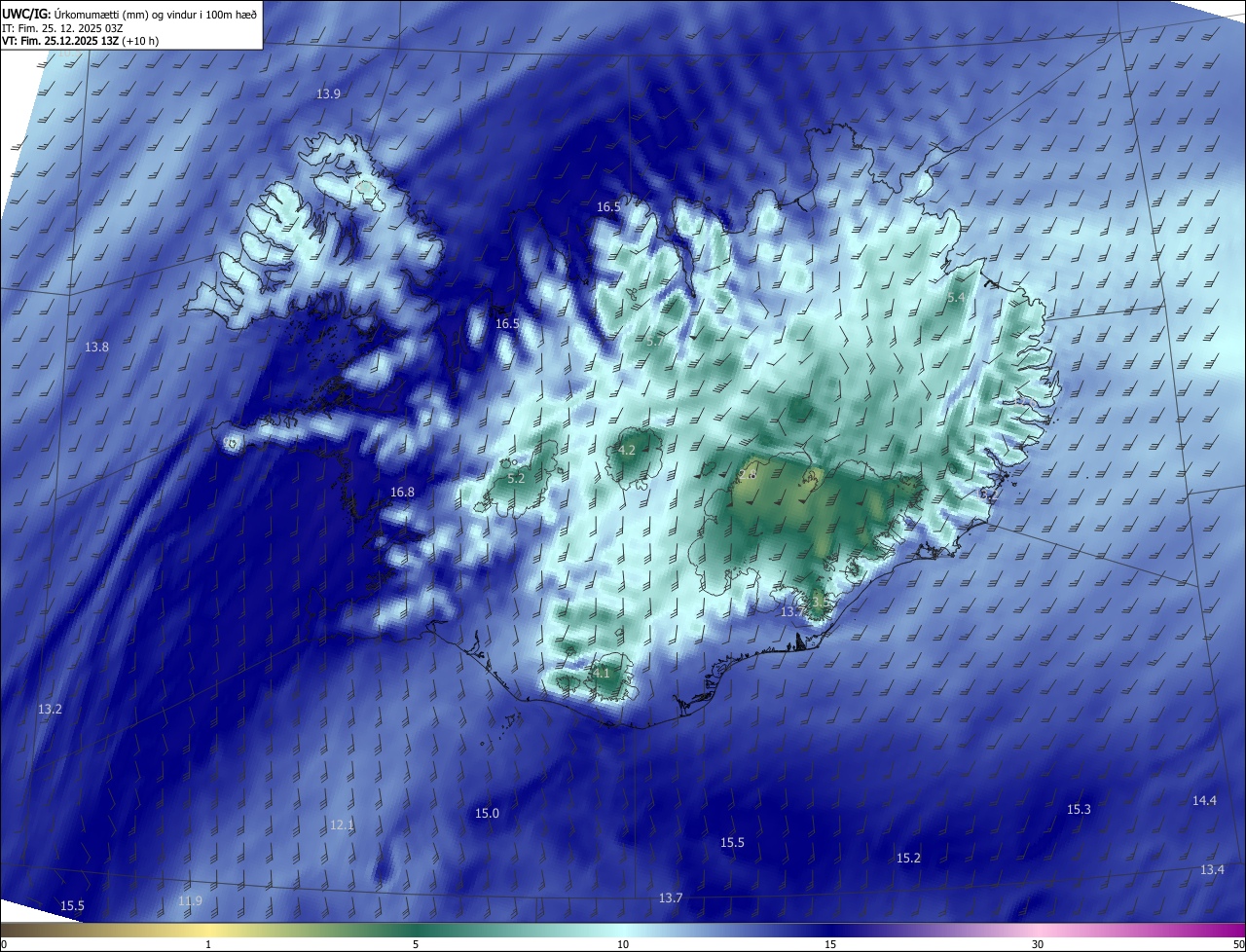Click the 13.2 value label
Viewport: 1246px width, 952px height.
50,710
